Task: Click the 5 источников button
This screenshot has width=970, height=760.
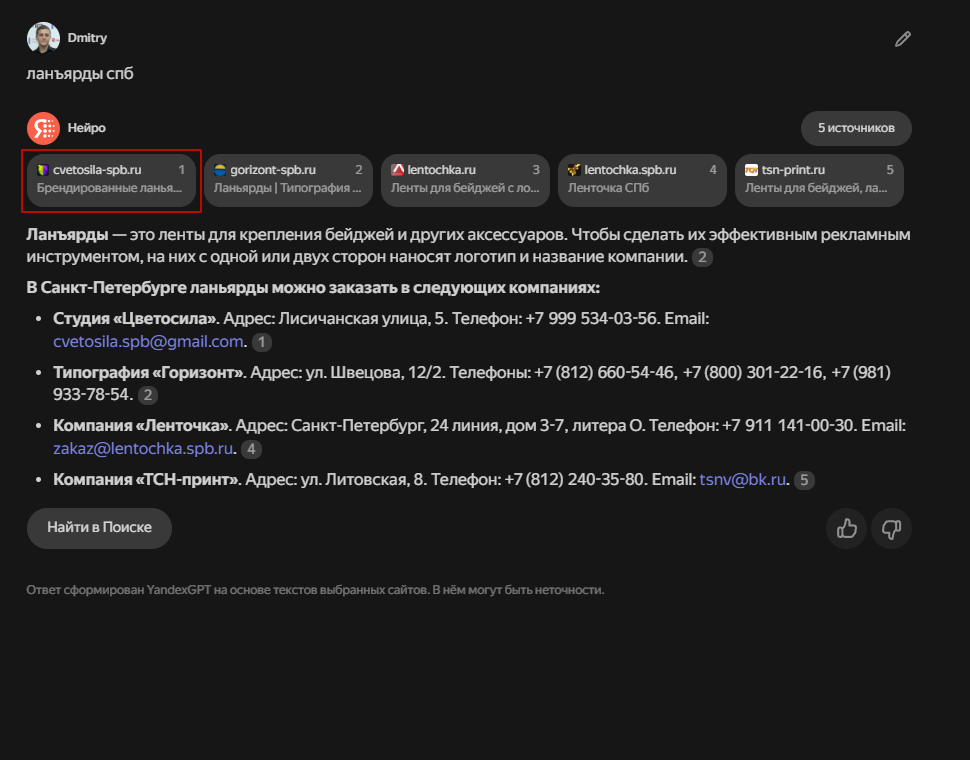Action: click(x=856, y=128)
